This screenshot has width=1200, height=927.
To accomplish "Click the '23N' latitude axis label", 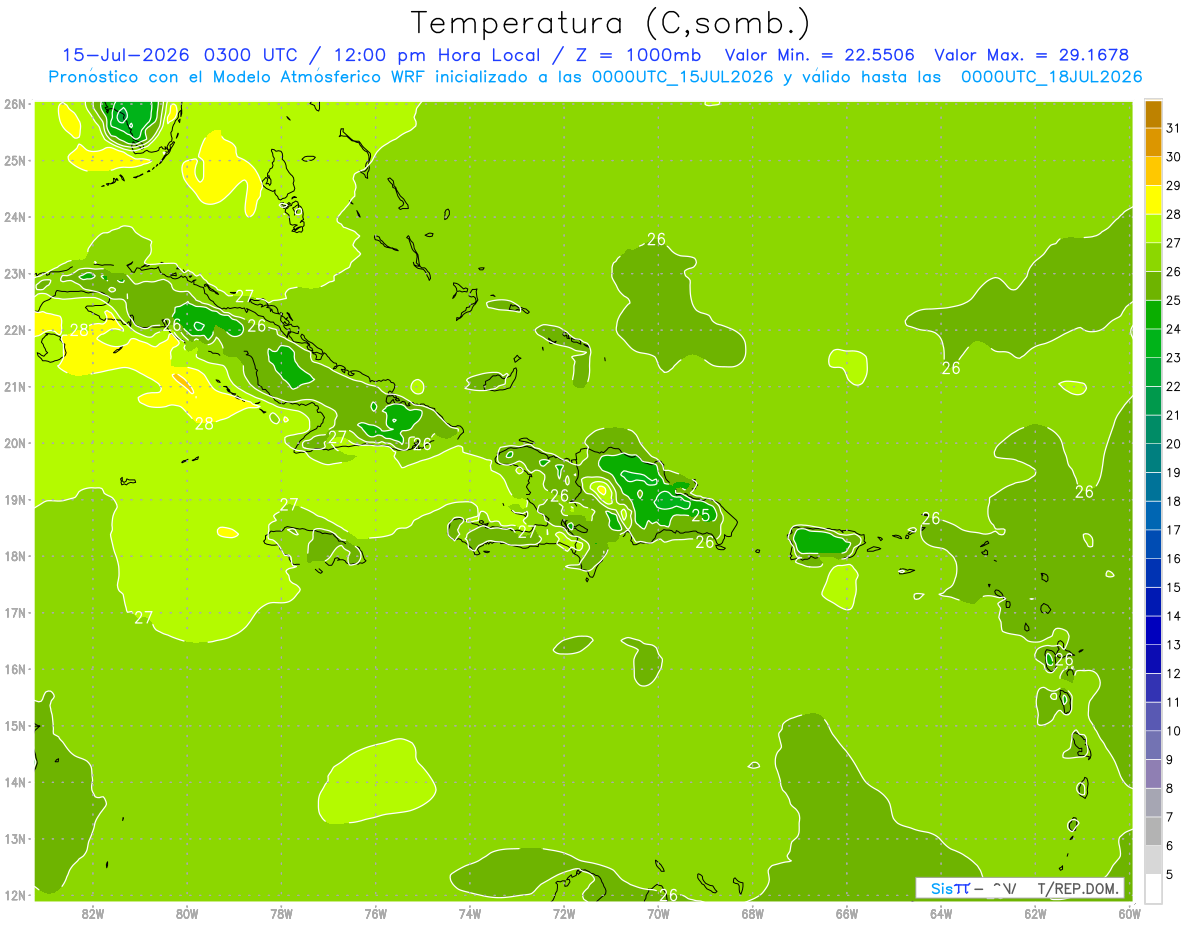I will tap(15, 274).
